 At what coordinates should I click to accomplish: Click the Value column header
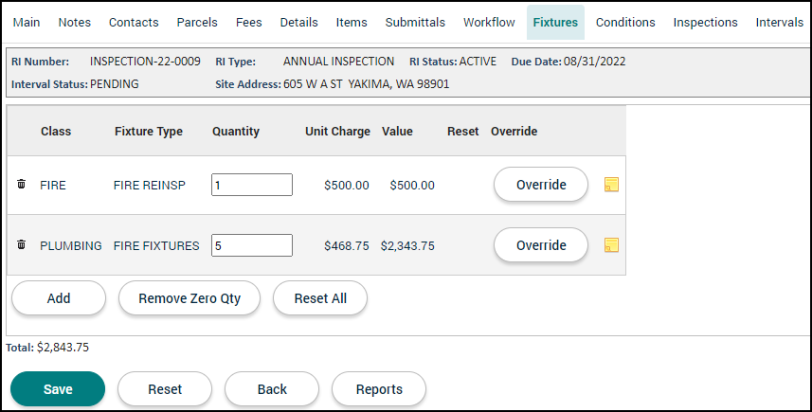coord(397,131)
